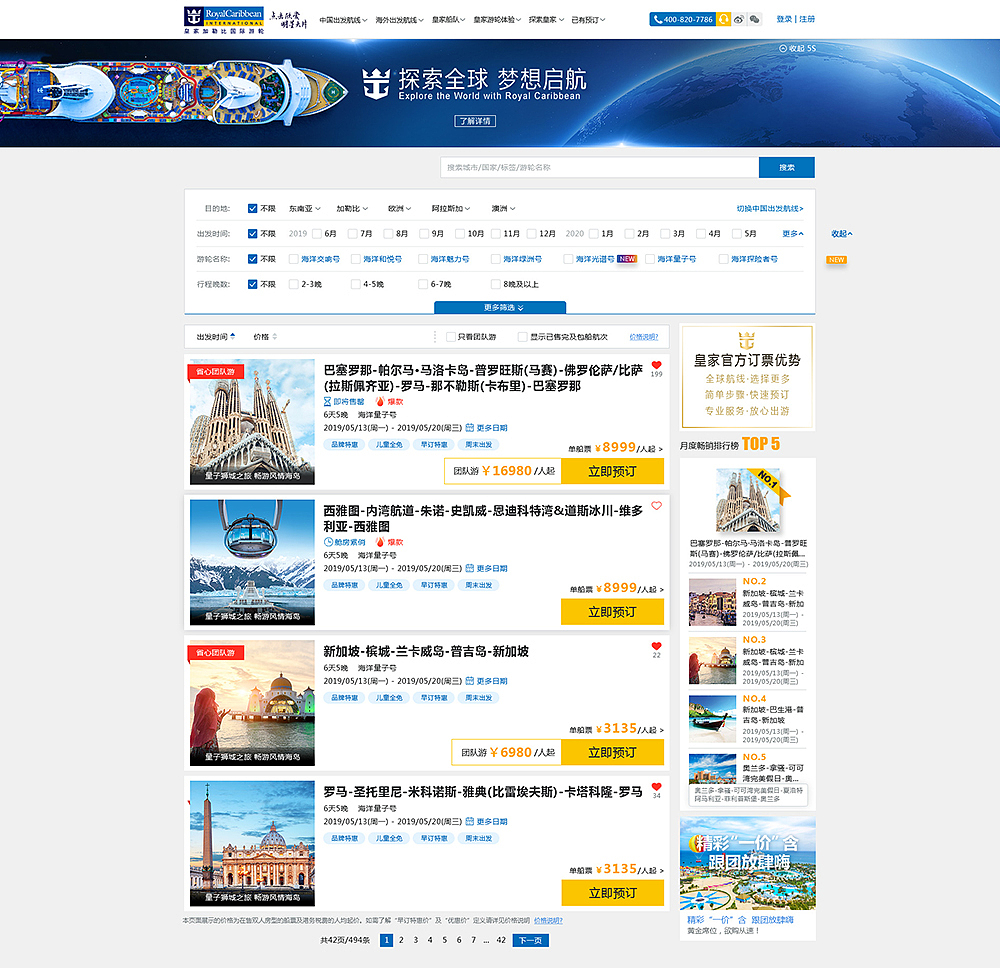Uncheck 不限 for 出发时间
Screen dimensions: 1000x968
[253, 234]
